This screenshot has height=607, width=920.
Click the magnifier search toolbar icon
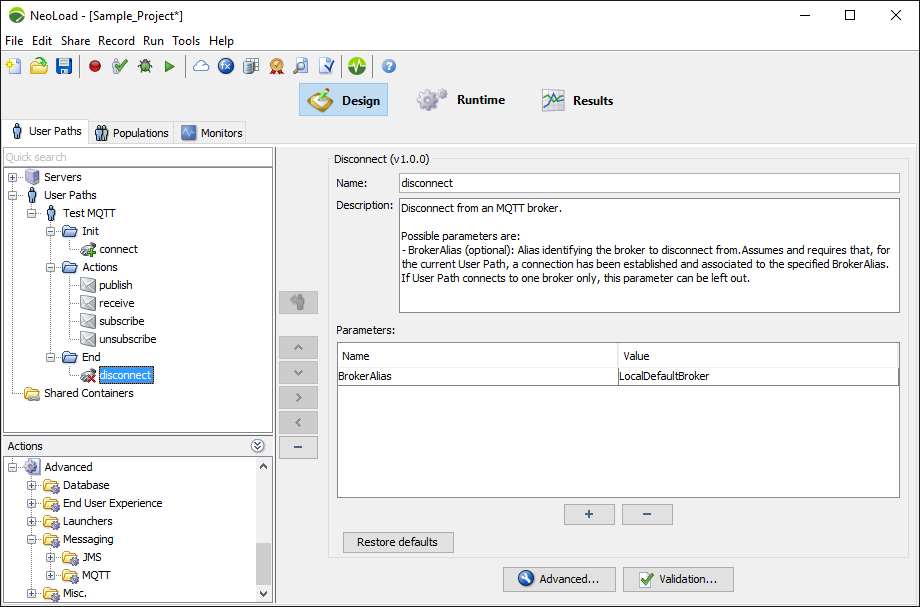coord(301,66)
